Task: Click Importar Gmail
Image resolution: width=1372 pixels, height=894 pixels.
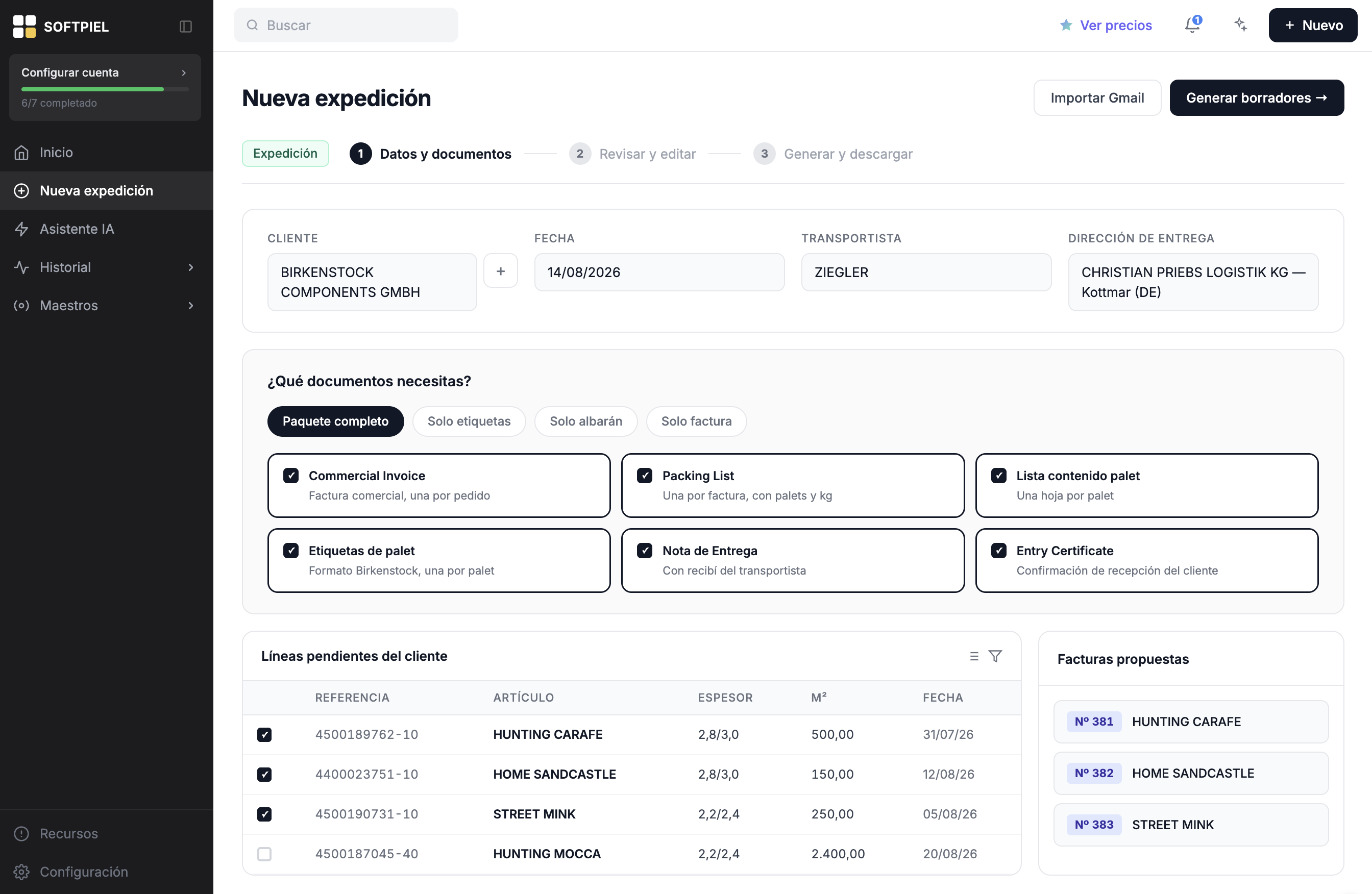Action: pyautogui.click(x=1097, y=97)
